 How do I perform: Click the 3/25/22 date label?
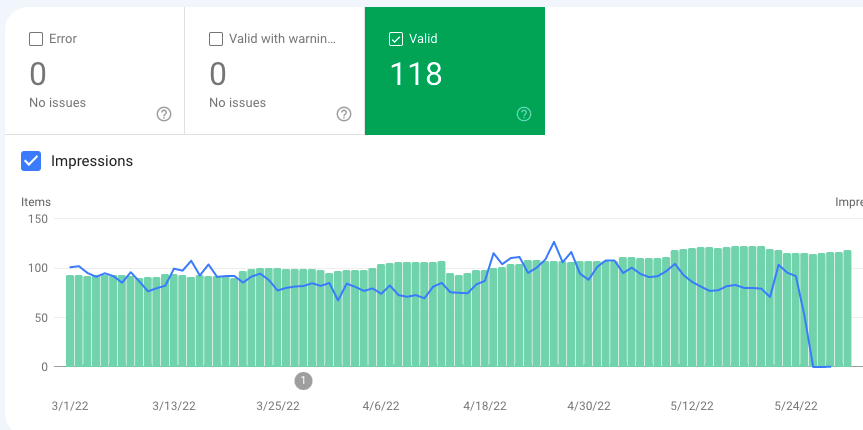(278, 406)
